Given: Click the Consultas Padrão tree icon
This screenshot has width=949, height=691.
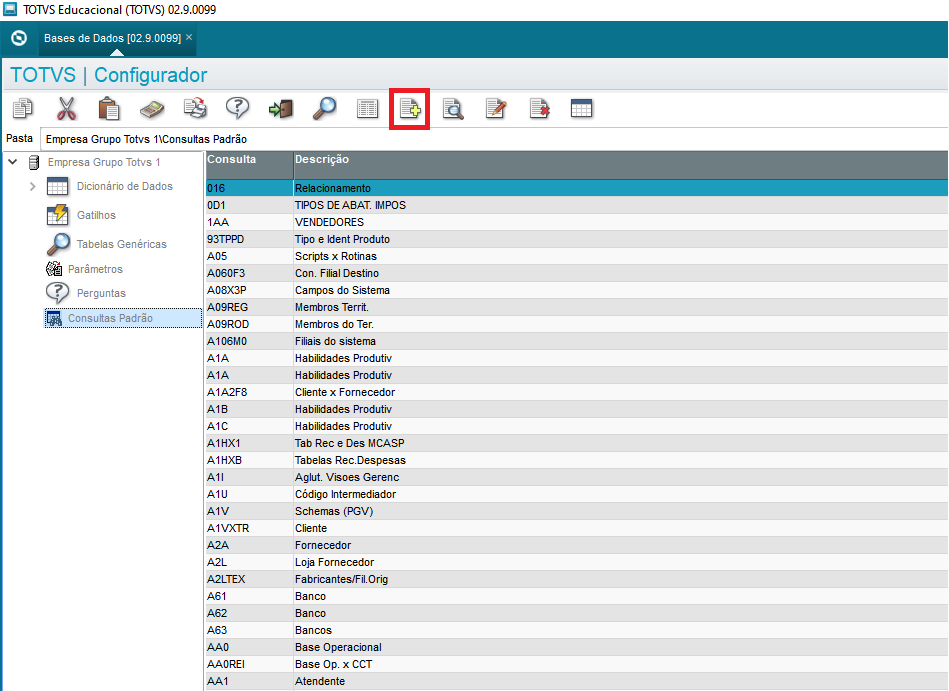Looking at the screenshot, I should click(x=54, y=318).
